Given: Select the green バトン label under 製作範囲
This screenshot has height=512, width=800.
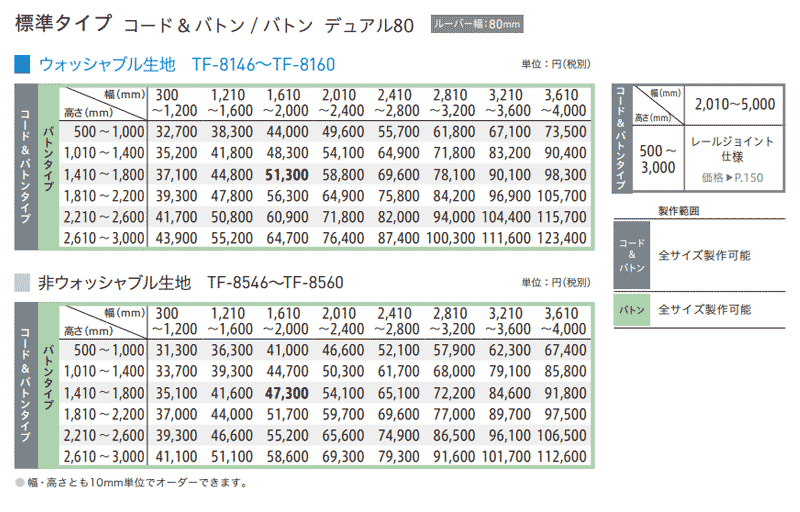Looking at the screenshot, I should pos(629,310).
